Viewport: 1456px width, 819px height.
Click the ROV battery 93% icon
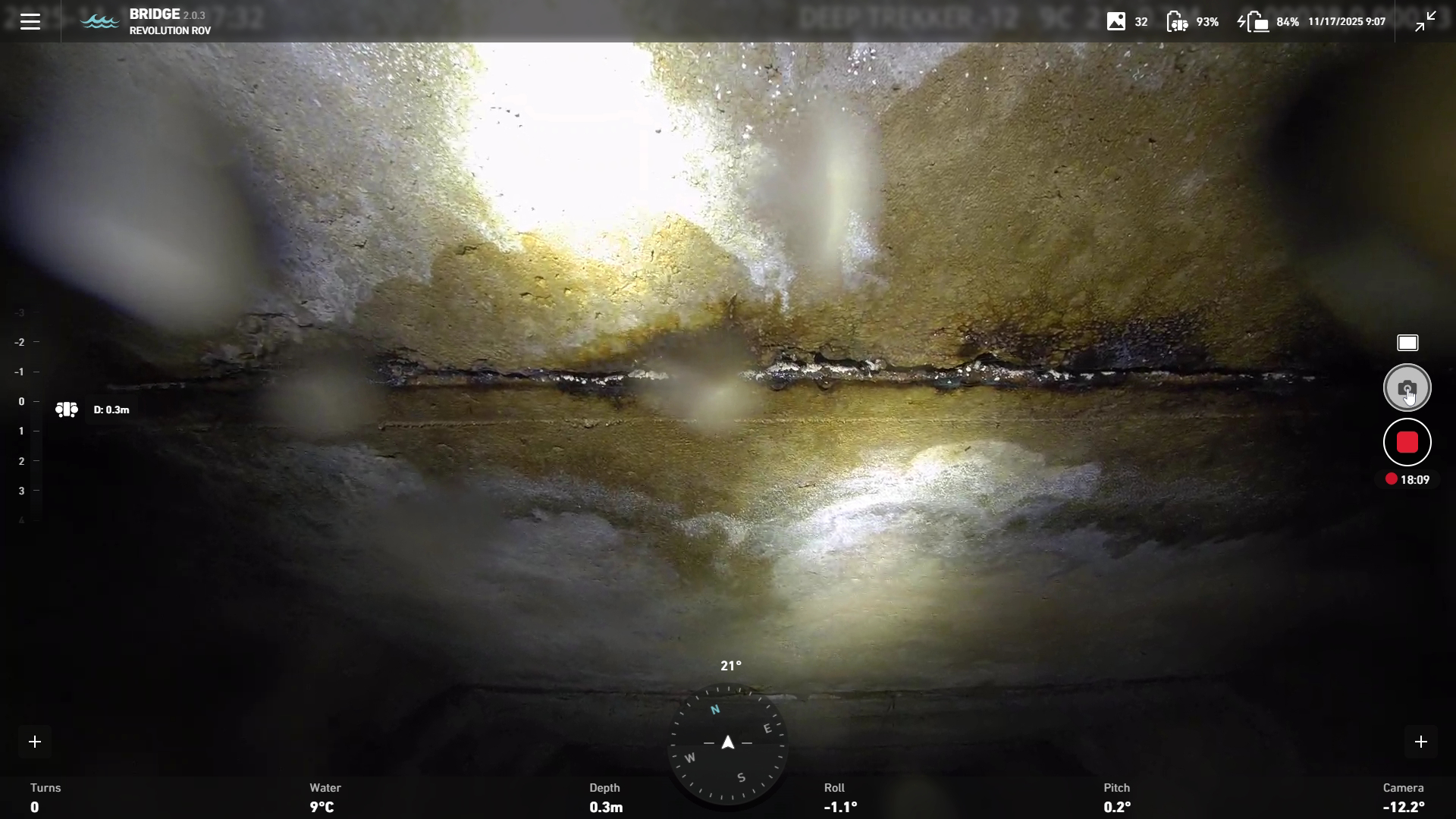(x=1177, y=21)
